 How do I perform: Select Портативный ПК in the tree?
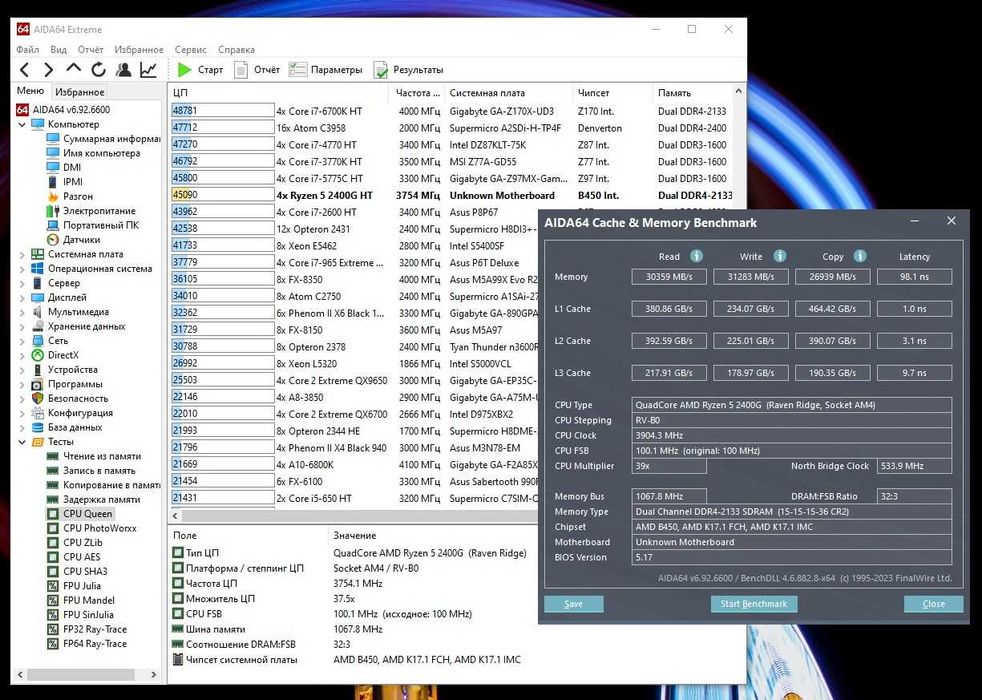93,225
